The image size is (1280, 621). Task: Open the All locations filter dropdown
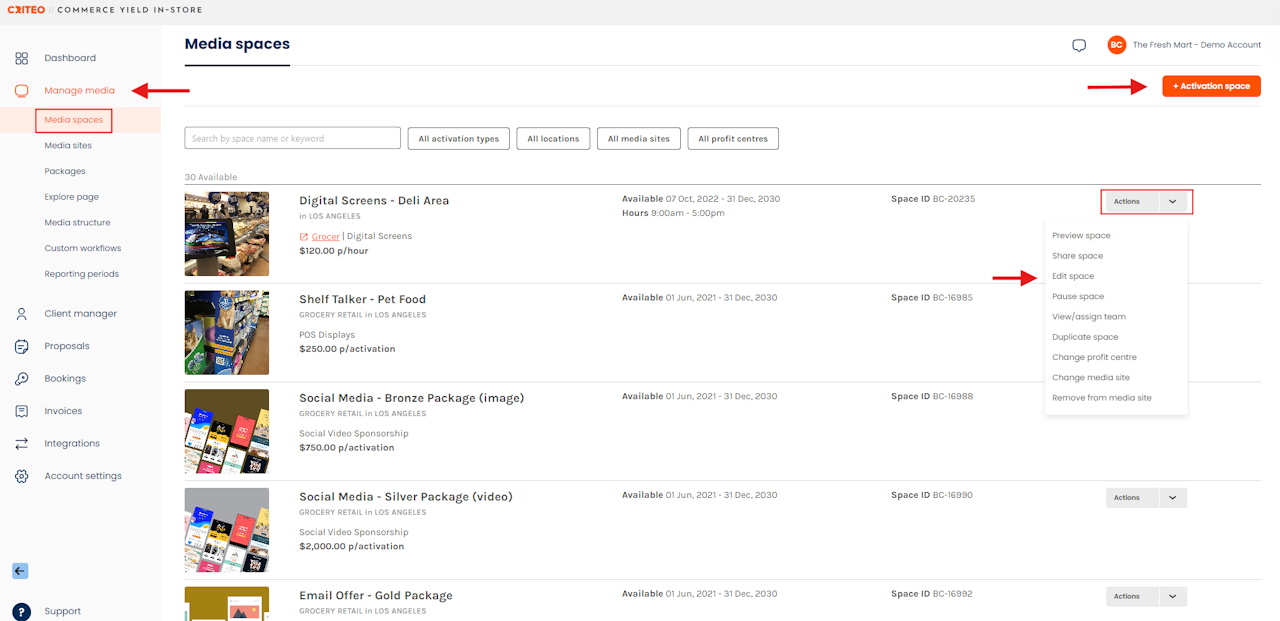point(553,139)
